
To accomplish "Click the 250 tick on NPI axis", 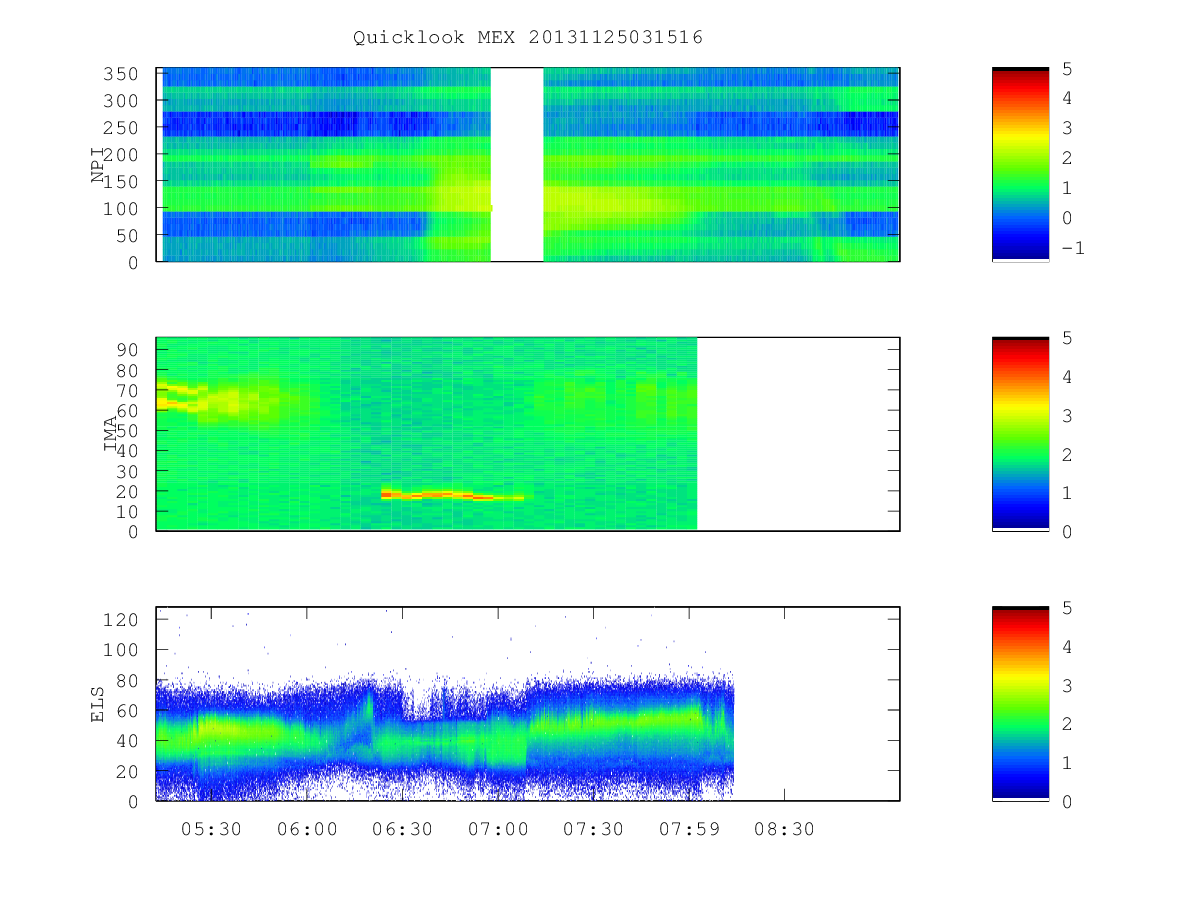I will click(122, 128).
